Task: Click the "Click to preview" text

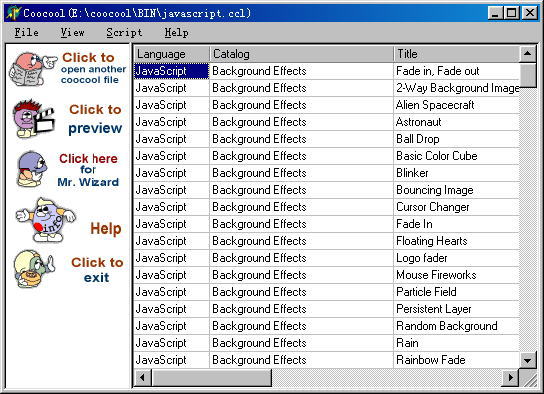Action: point(95,119)
